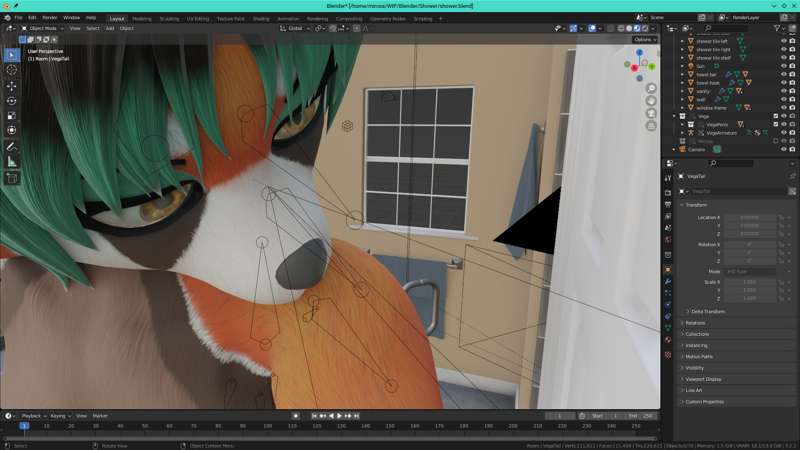Toggle the Vega collection exclude checkbox
800x450 pixels.
(775, 116)
